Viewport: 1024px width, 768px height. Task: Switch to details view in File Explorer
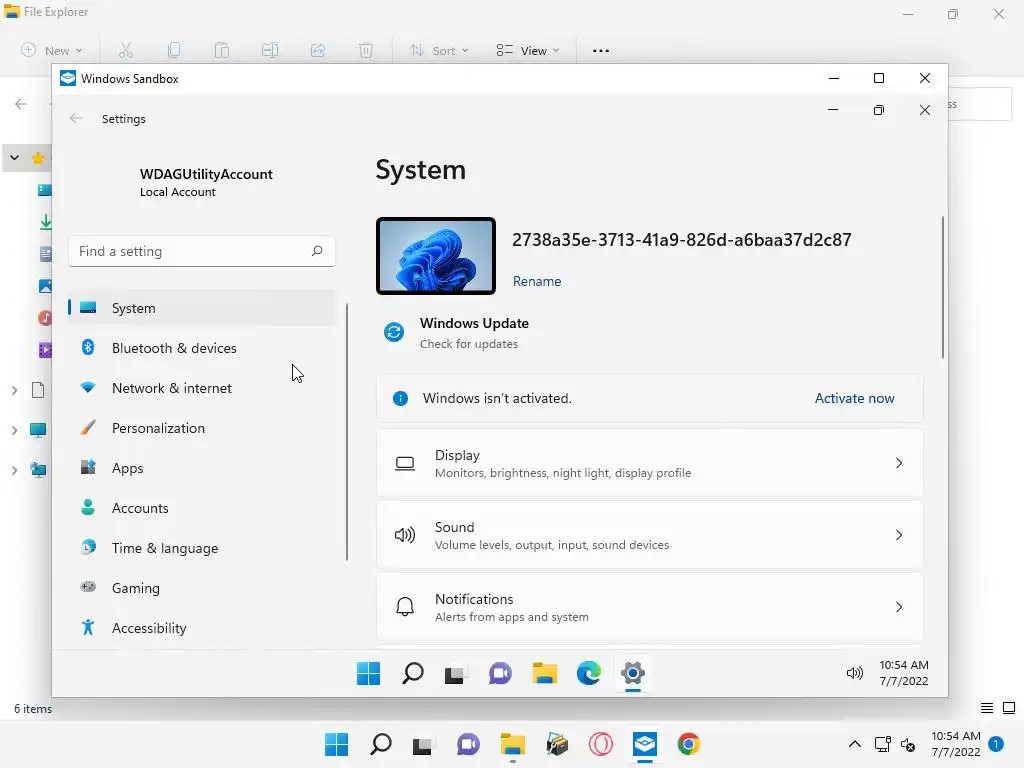pyautogui.click(x=987, y=708)
